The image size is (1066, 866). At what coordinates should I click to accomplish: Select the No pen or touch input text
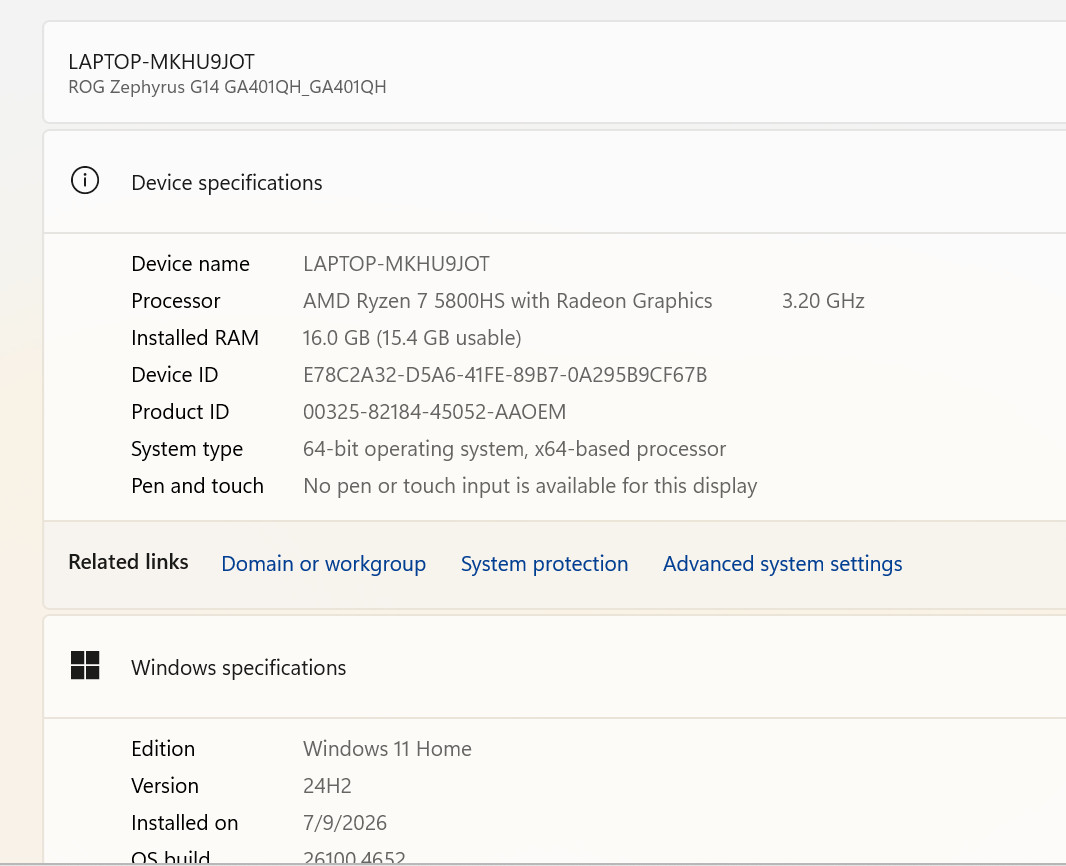coord(530,486)
